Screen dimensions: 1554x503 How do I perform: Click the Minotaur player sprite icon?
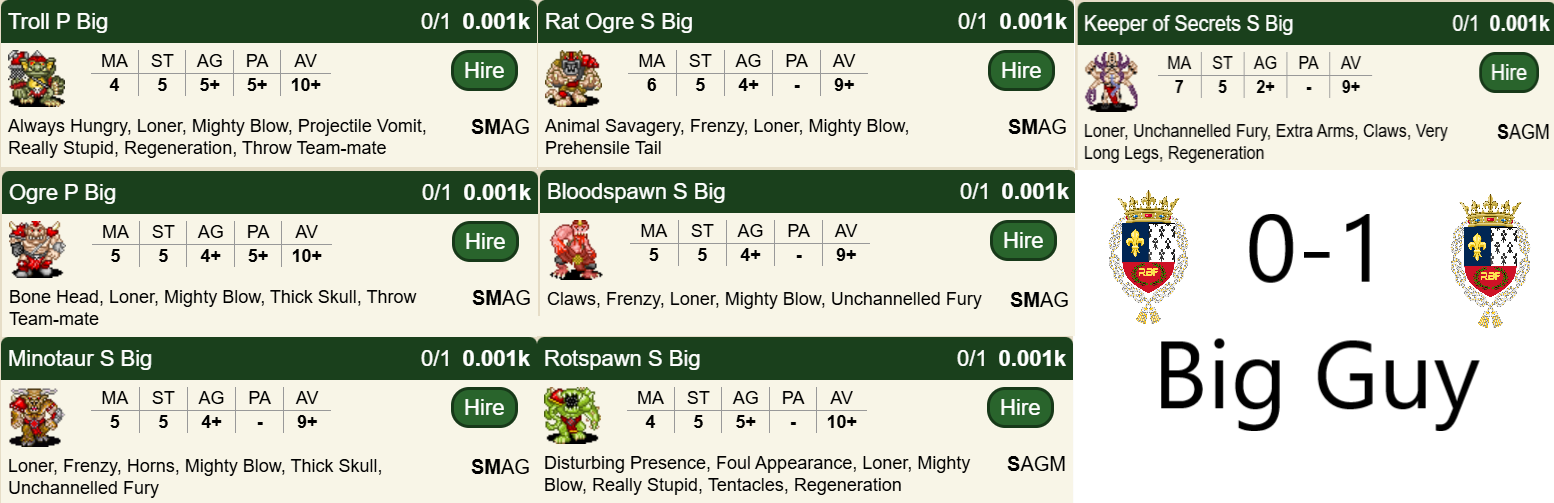(36, 416)
